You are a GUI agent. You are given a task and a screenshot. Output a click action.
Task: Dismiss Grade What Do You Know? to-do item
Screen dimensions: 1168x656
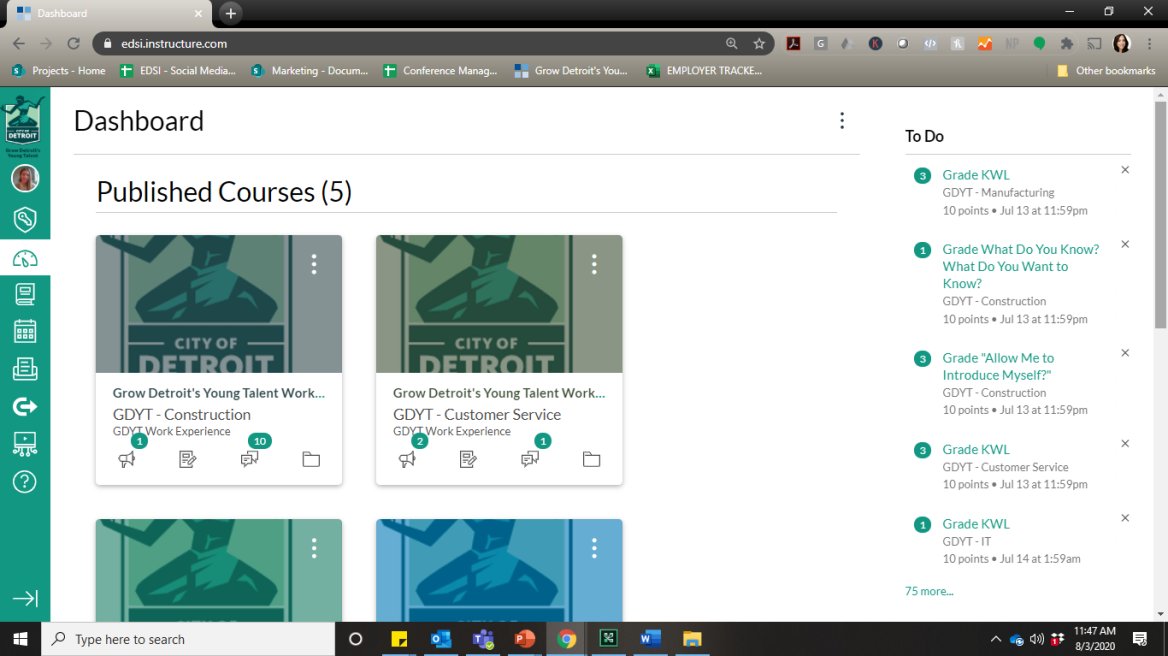tap(1125, 244)
